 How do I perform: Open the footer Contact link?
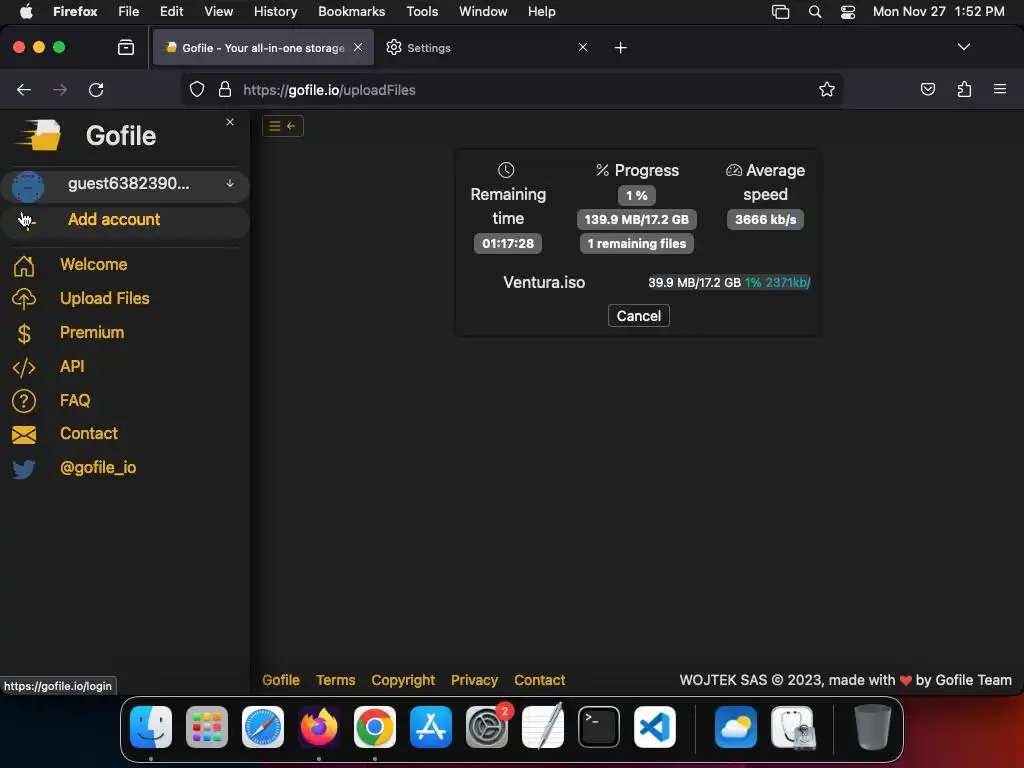[539, 680]
